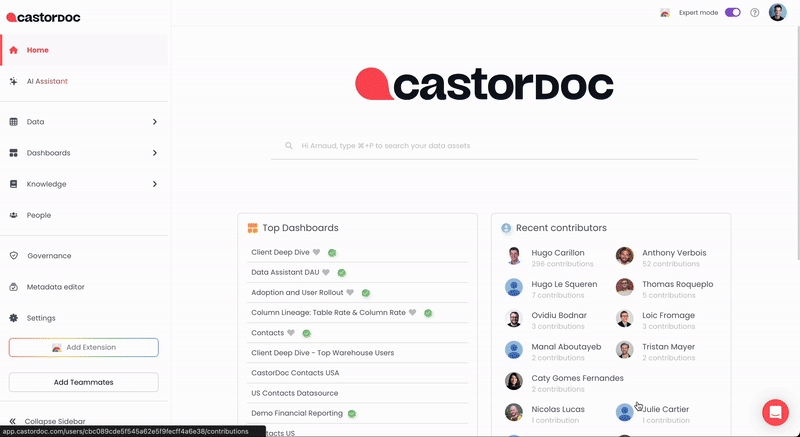Click the Add Teammates button
This screenshot has height=437, width=800.
83,382
